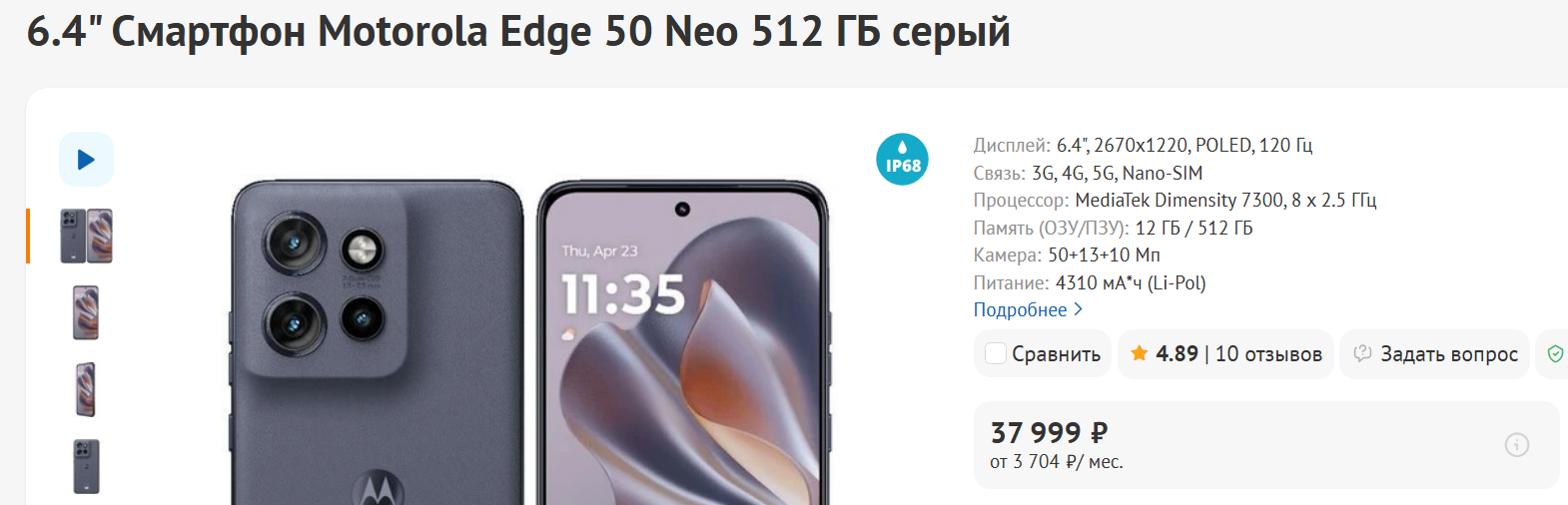
Task: Click the phone screen showing 11:35
Action: point(683,342)
